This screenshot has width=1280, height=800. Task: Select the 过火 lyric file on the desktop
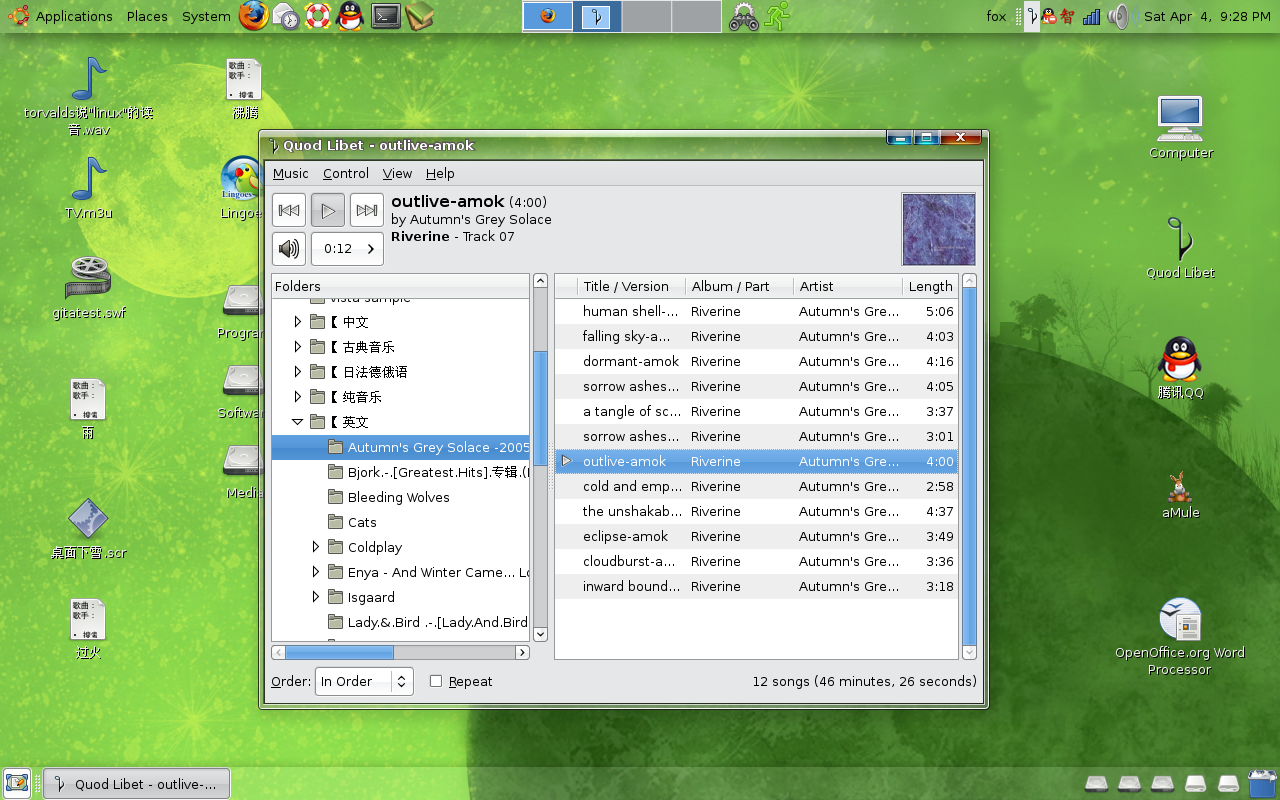(x=89, y=629)
